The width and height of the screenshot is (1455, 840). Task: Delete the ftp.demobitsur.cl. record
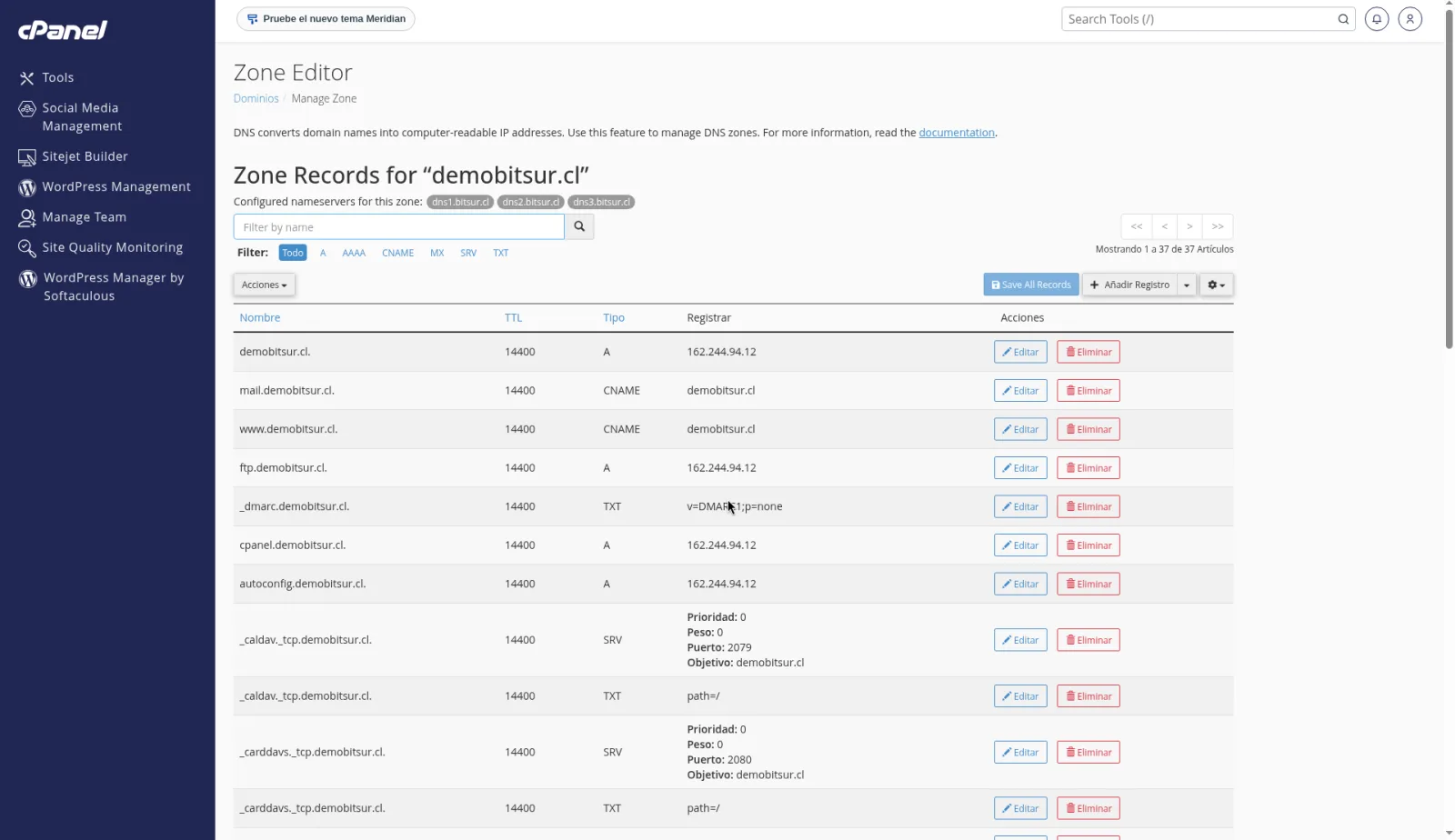point(1089,468)
